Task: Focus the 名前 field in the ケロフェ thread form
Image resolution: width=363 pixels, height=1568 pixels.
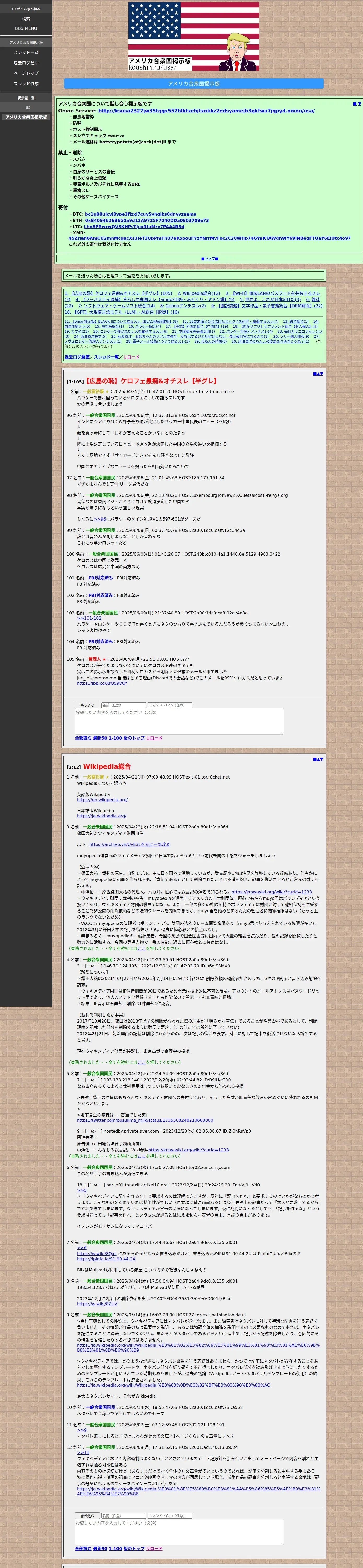Action: point(124,705)
